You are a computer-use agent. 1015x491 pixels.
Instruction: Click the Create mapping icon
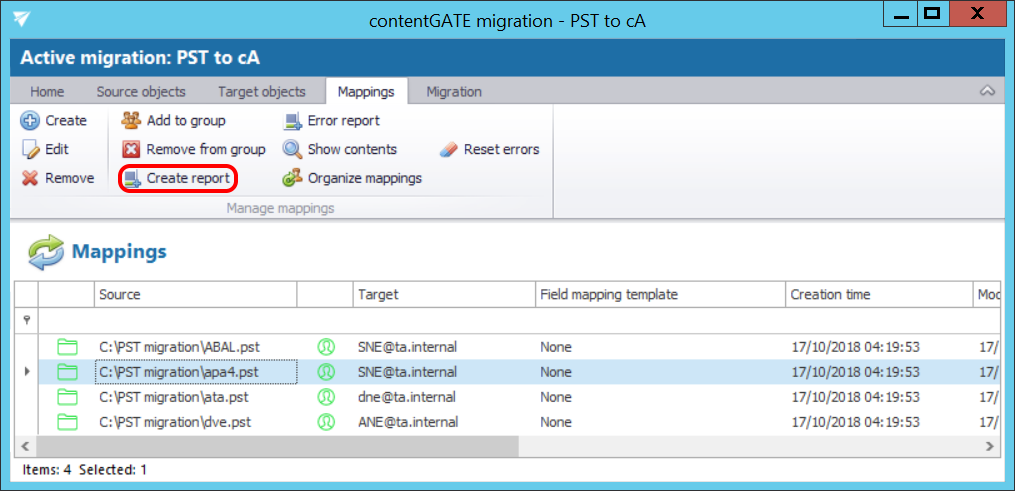tap(30, 121)
